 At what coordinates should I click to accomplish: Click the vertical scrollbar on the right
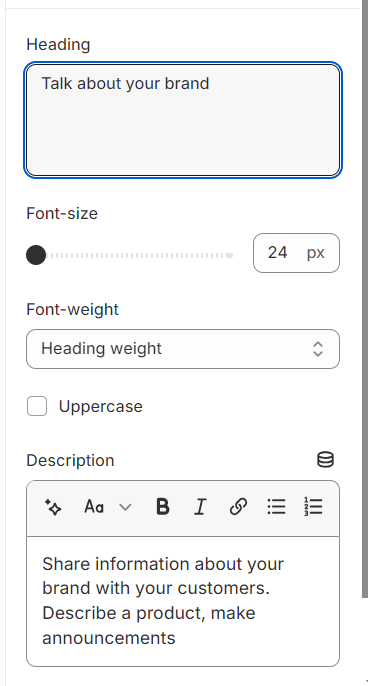pos(365,298)
